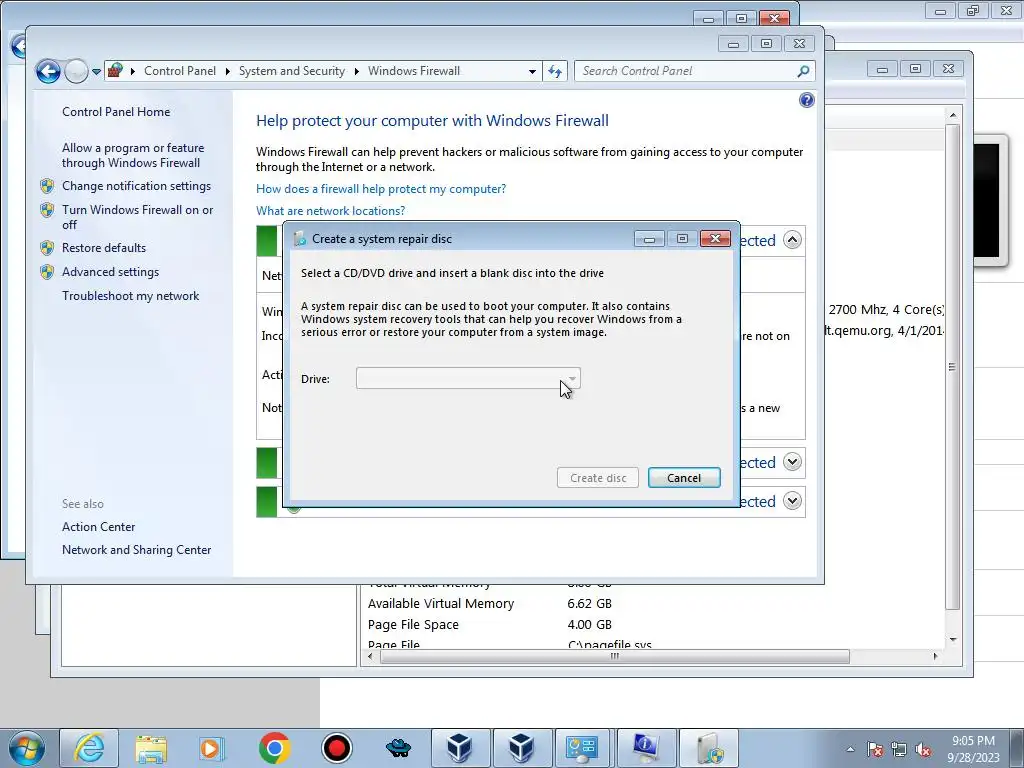The width and height of the screenshot is (1024, 768).
Task: Click the Refresh button beside the address bar
Action: click(x=555, y=71)
